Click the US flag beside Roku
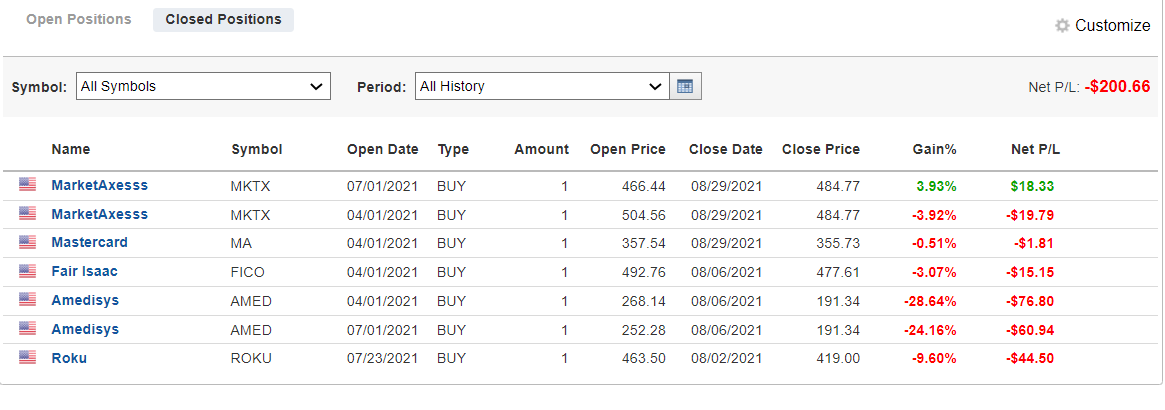Image resolution: width=1165 pixels, height=410 pixels. (x=27, y=358)
